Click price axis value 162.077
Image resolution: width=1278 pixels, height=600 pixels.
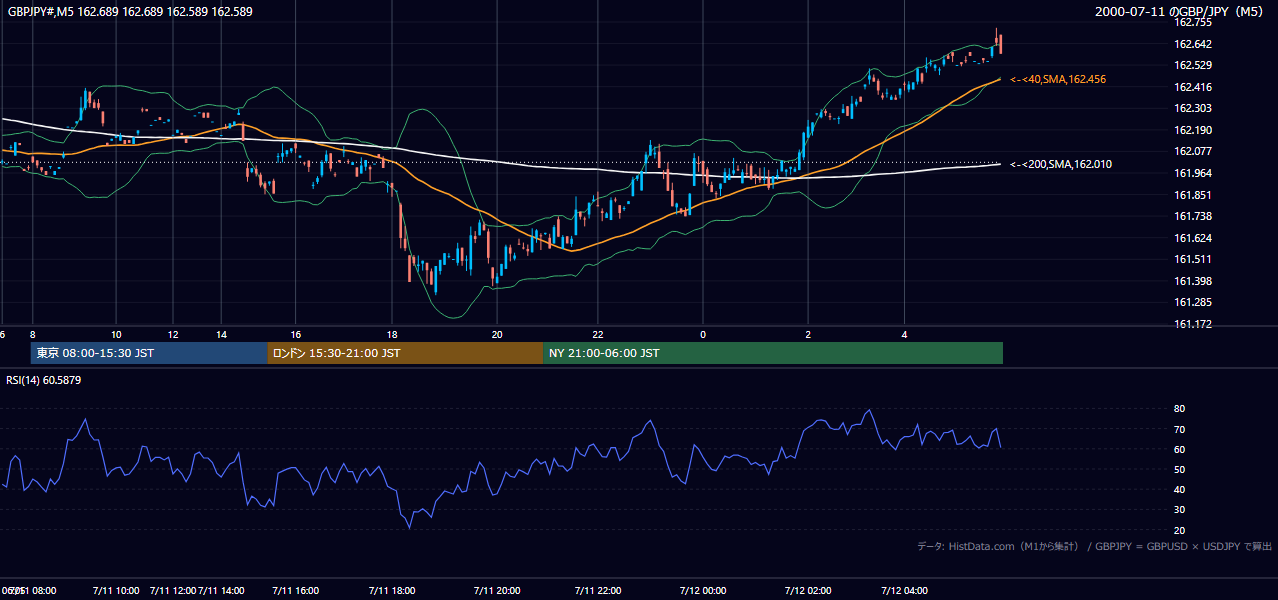[x=1192, y=151]
